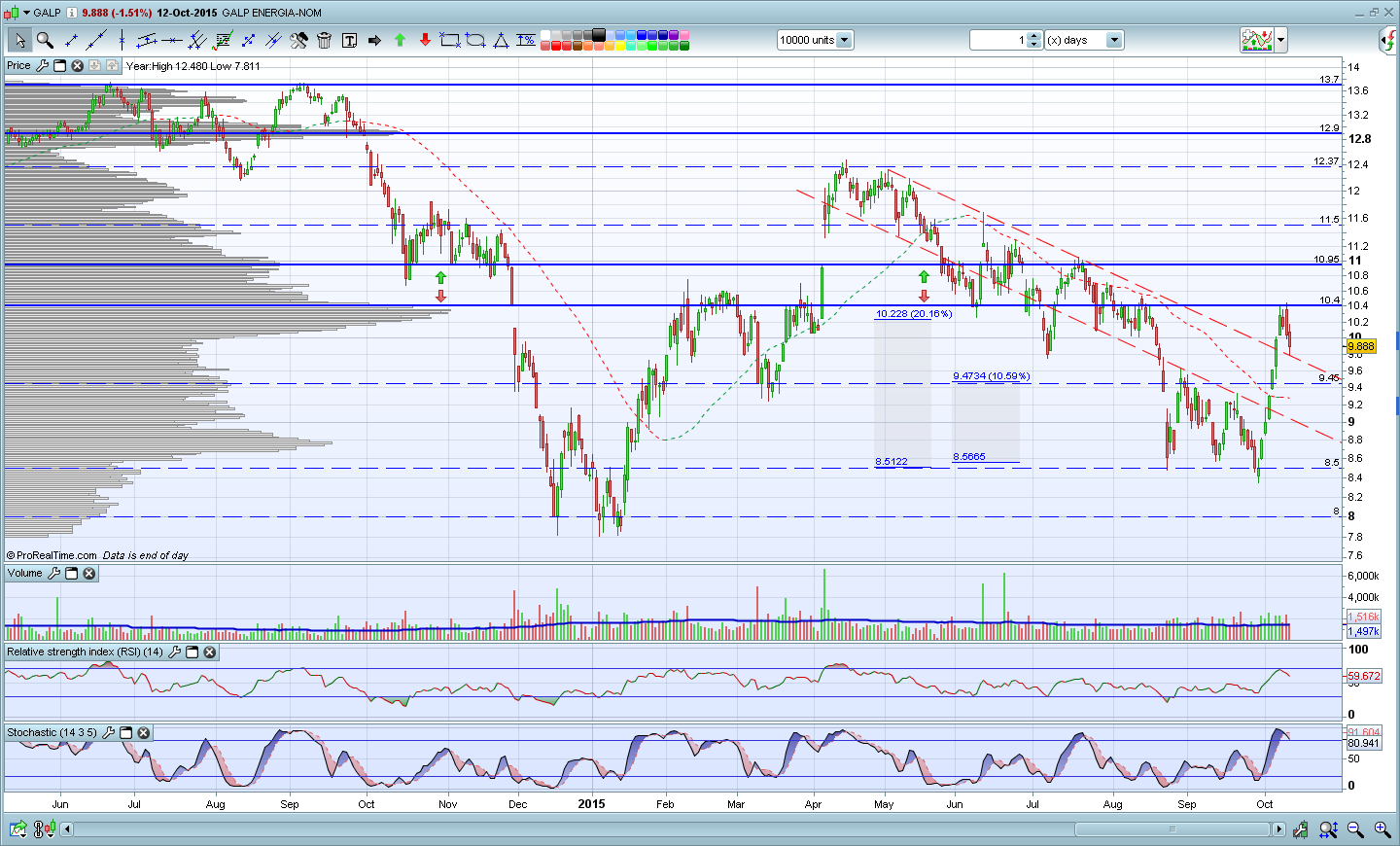
Task: Click the GALP ticker name
Action: pyautogui.click(x=47, y=13)
